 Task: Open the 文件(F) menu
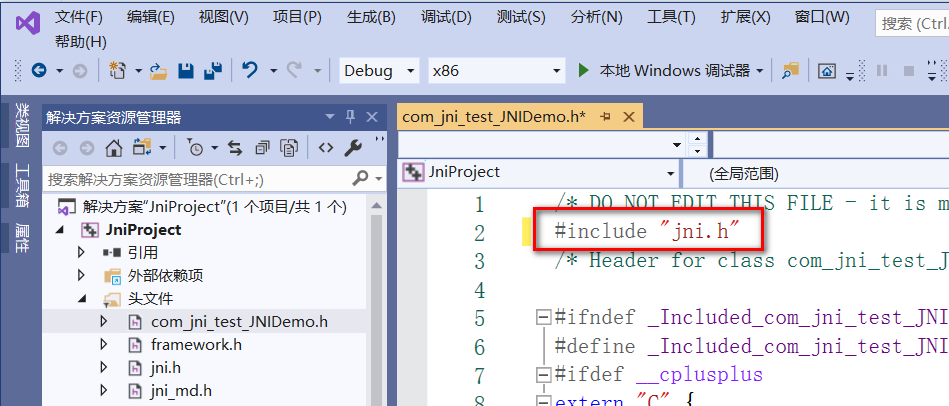(79, 17)
